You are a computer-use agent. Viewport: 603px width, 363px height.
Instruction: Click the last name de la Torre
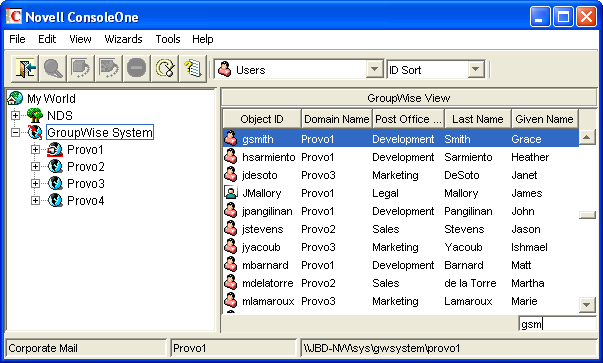[x=470, y=283]
